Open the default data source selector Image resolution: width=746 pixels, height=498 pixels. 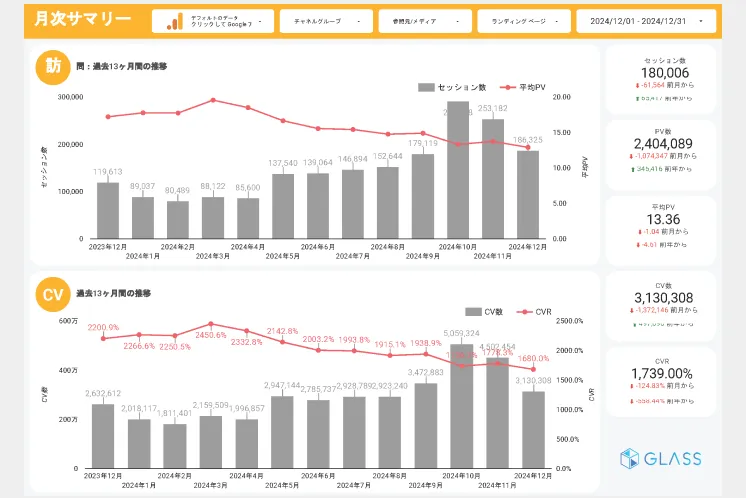(x=213, y=21)
